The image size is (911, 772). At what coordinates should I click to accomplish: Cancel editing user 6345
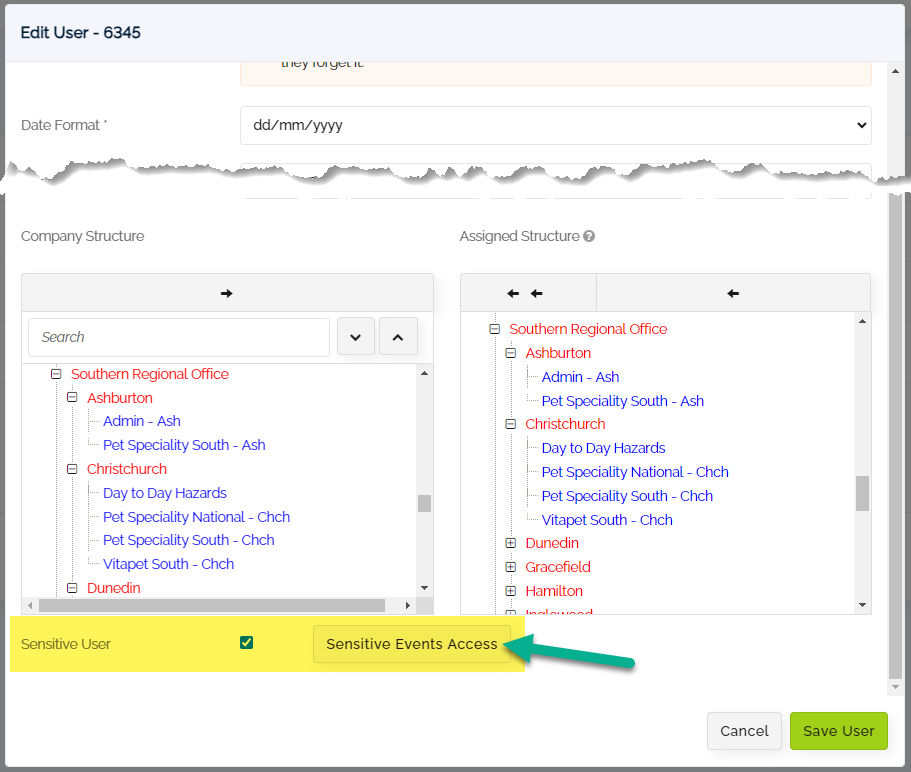tap(744, 731)
